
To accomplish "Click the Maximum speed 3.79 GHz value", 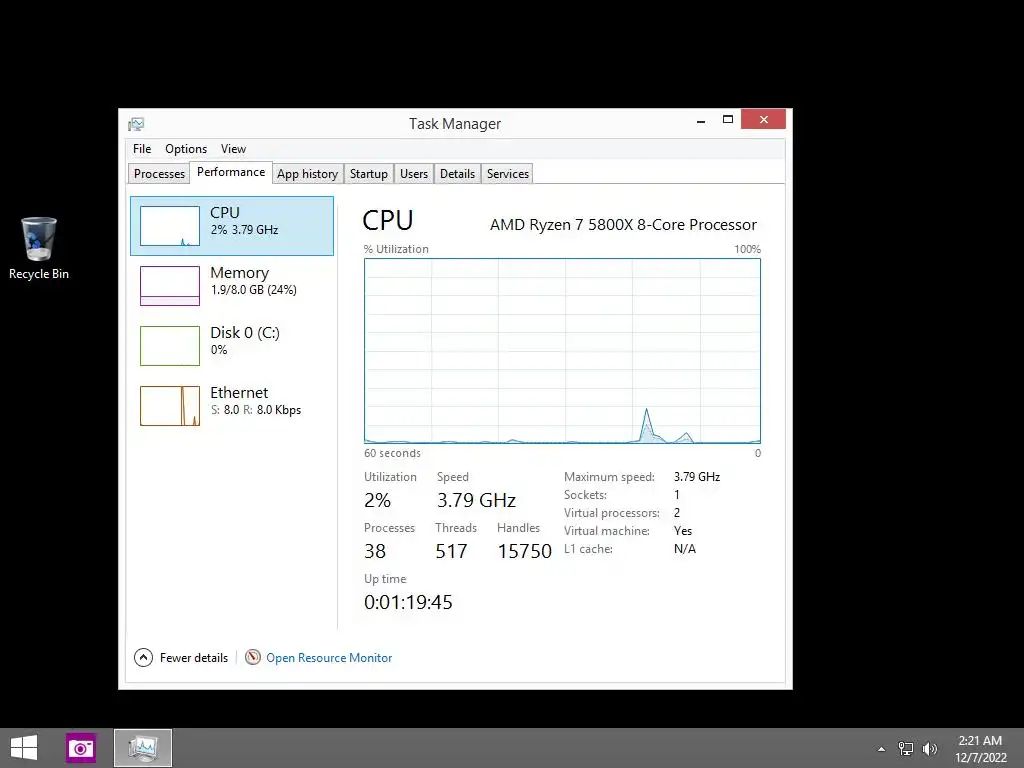I will point(697,477).
